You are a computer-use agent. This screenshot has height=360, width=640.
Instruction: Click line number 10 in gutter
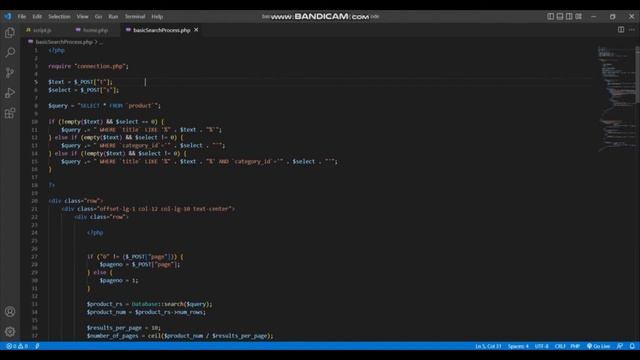35,122
